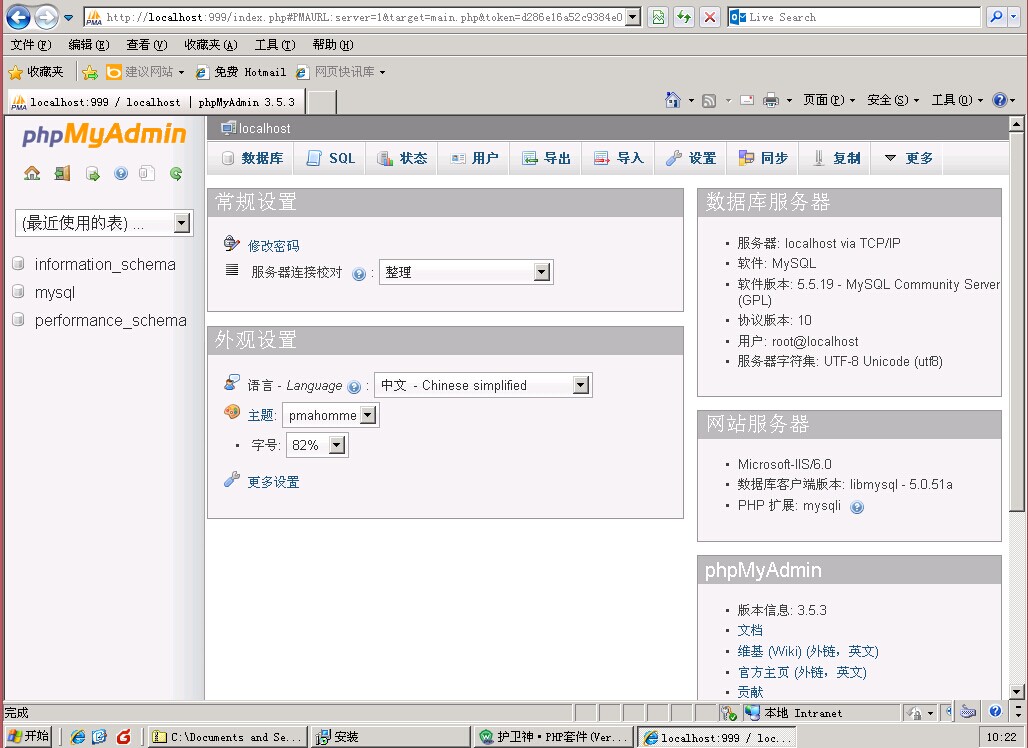The width and height of the screenshot is (1028, 748).
Task: Click the log out icon in sidebar
Action: [62, 173]
